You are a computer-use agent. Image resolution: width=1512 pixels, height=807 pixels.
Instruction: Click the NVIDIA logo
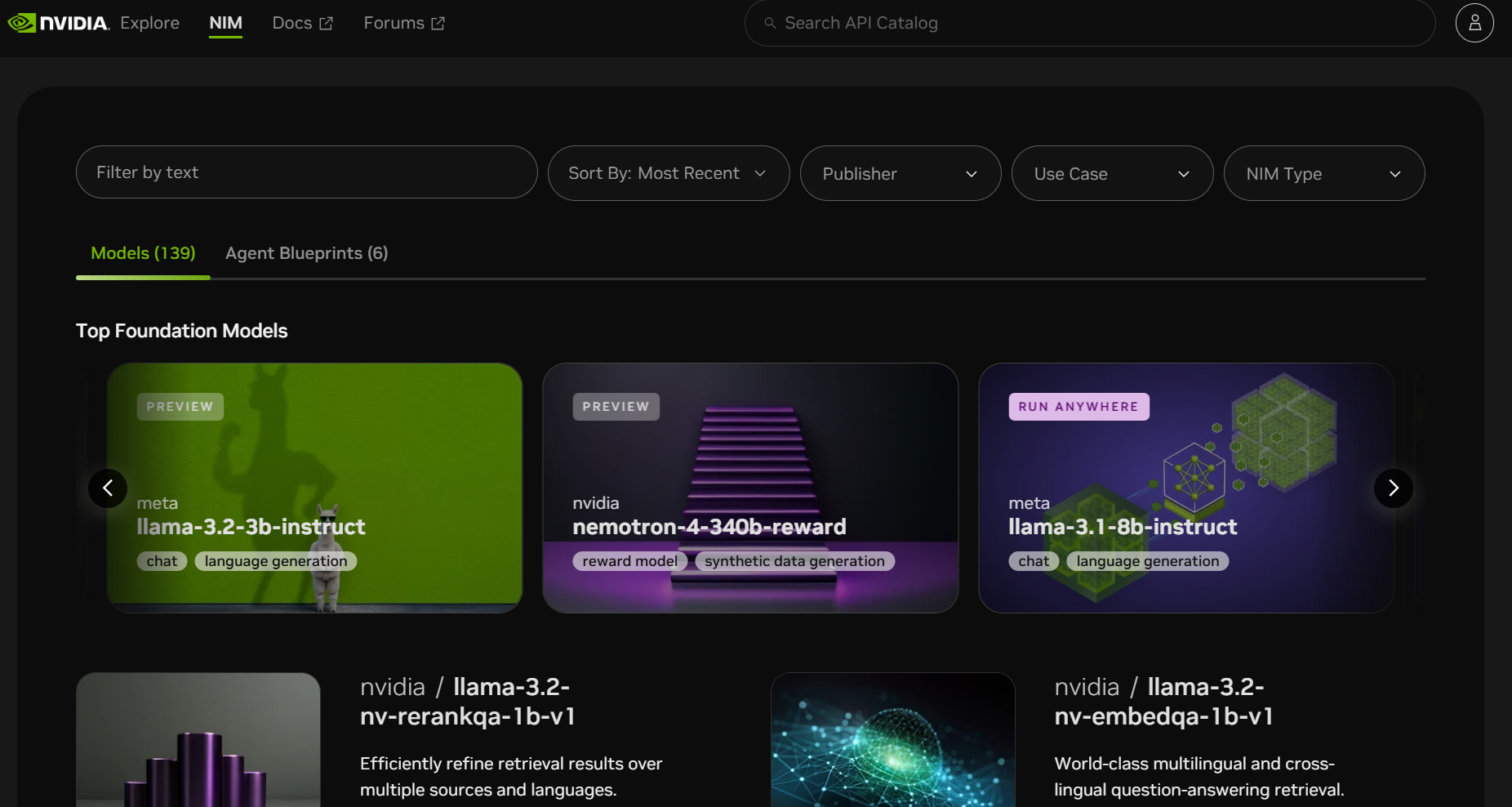(x=58, y=23)
